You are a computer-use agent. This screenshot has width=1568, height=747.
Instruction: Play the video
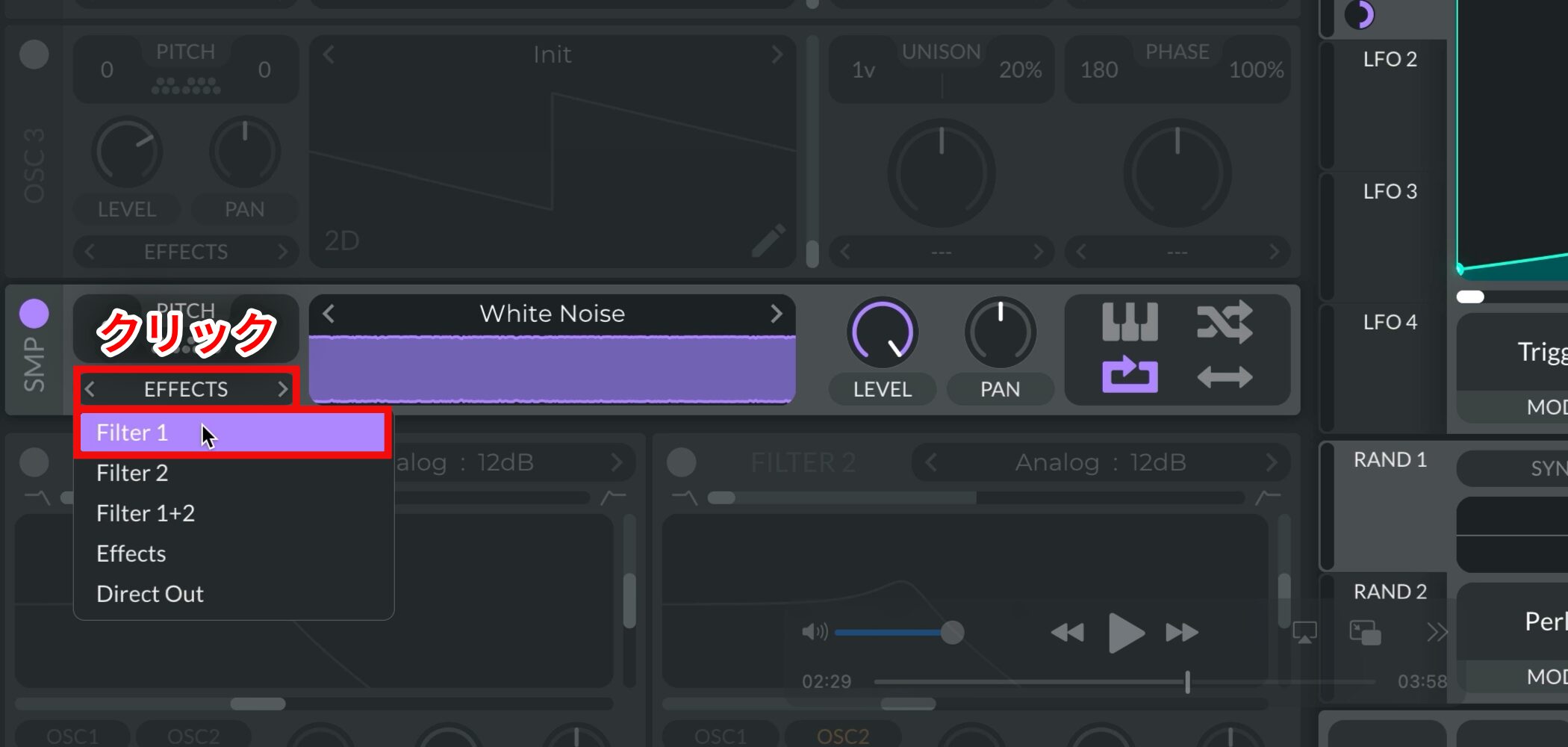coord(1125,633)
